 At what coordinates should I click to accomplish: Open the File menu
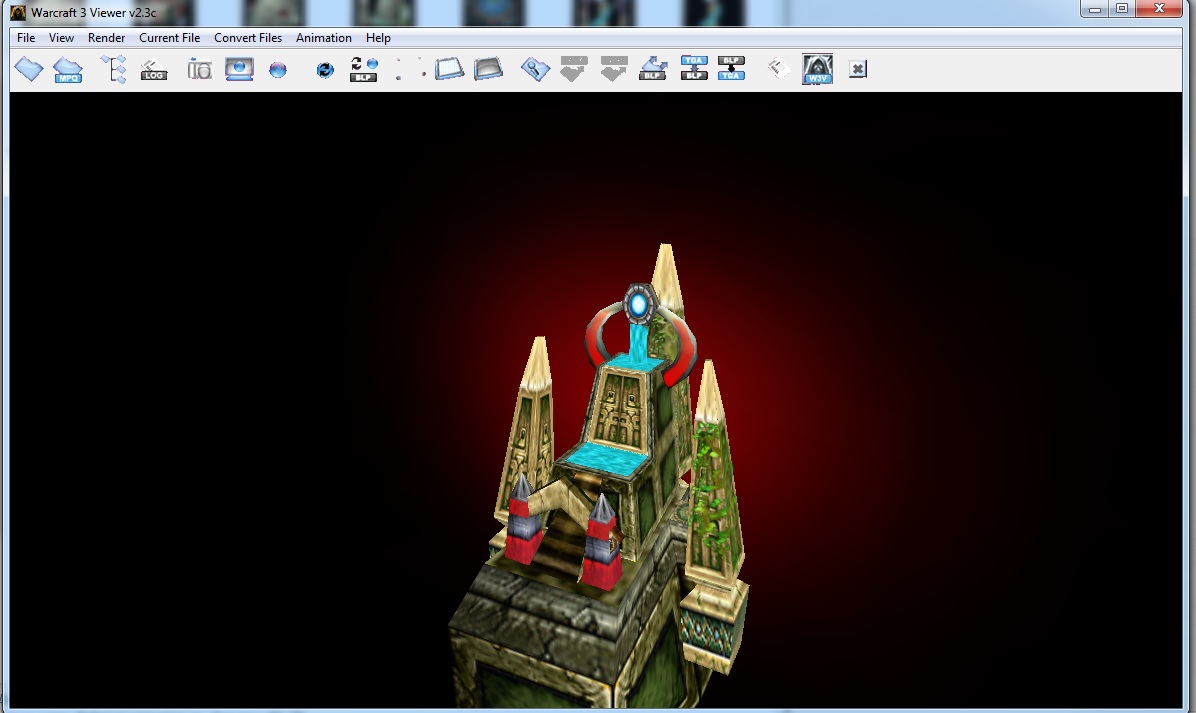[26, 37]
